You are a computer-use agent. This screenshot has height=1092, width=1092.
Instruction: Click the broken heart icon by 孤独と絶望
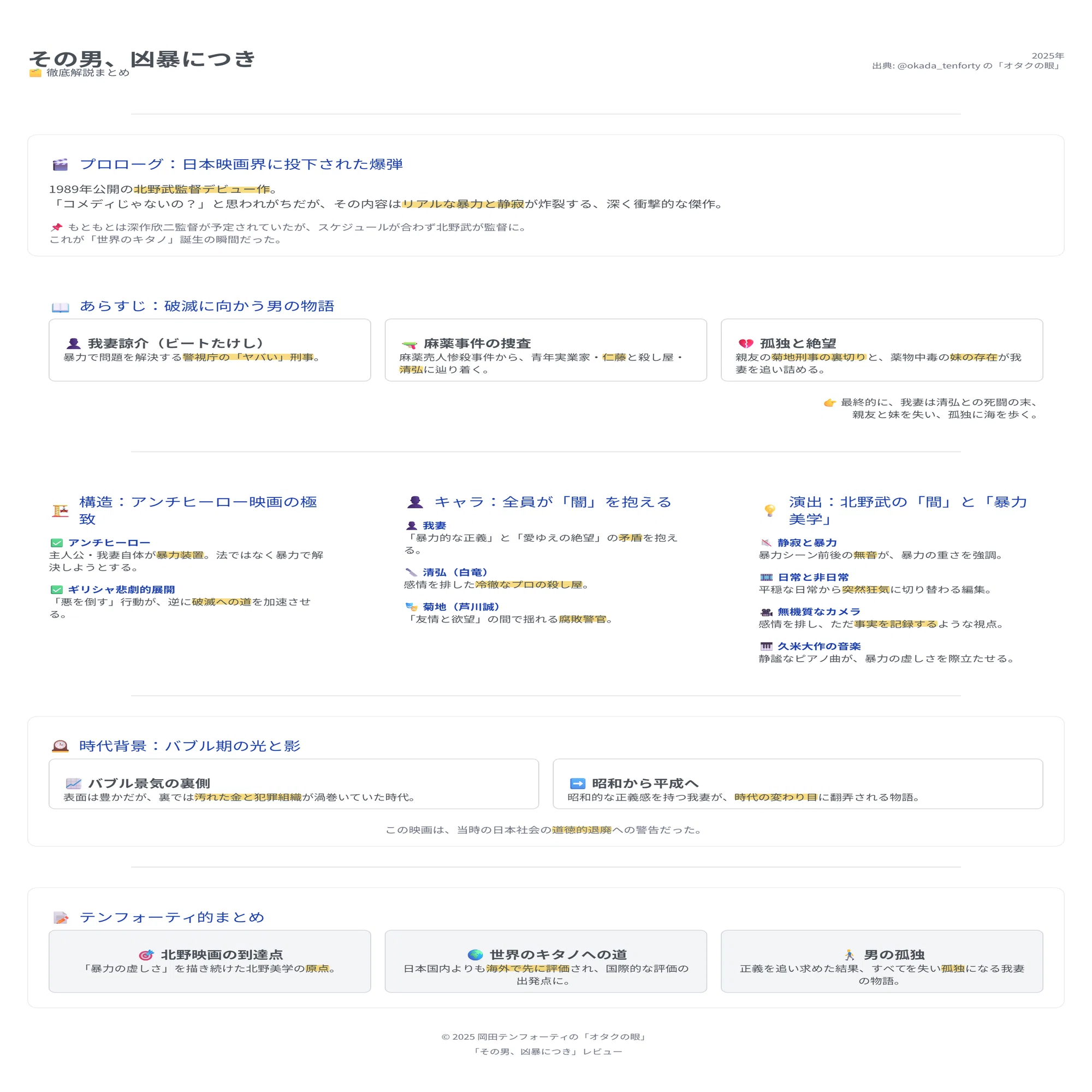coord(745,343)
